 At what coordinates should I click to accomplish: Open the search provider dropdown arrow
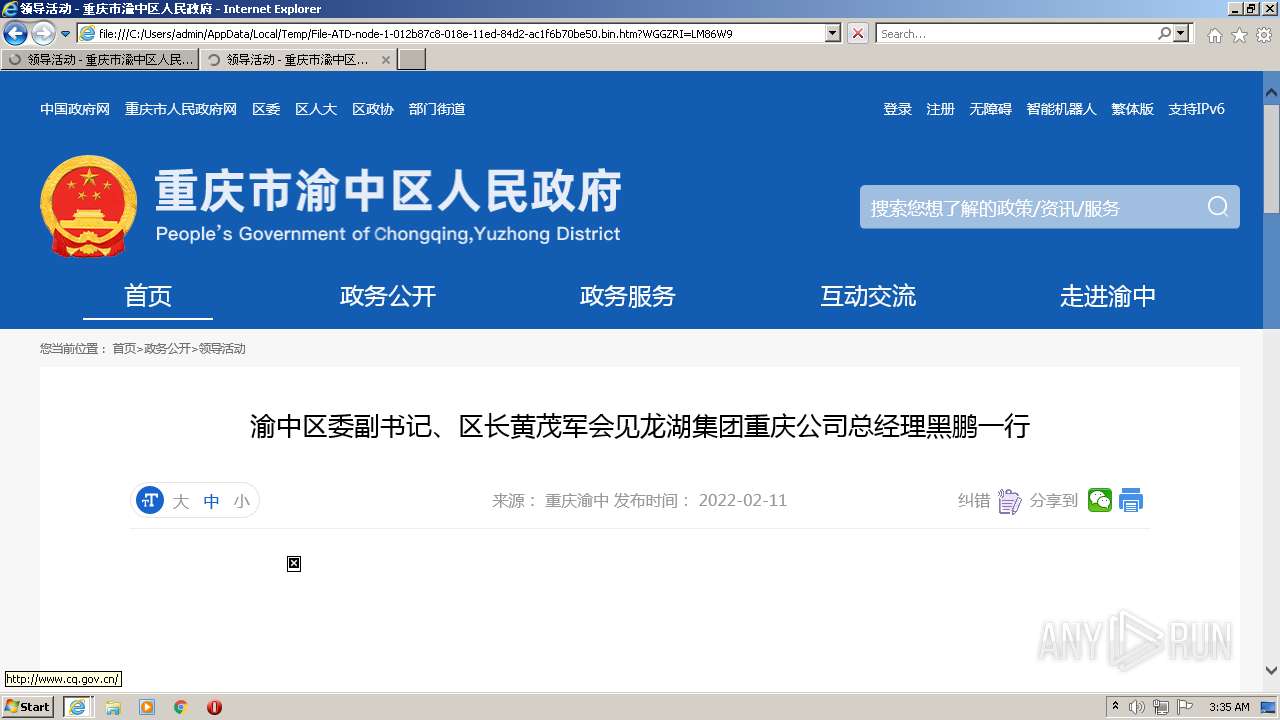(1182, 33)
